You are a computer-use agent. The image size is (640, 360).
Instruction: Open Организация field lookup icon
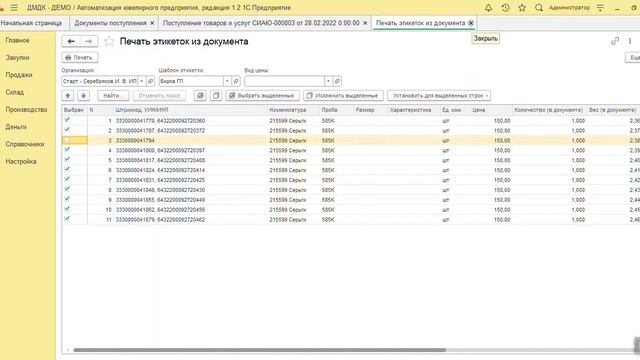(x=150, y=81)
